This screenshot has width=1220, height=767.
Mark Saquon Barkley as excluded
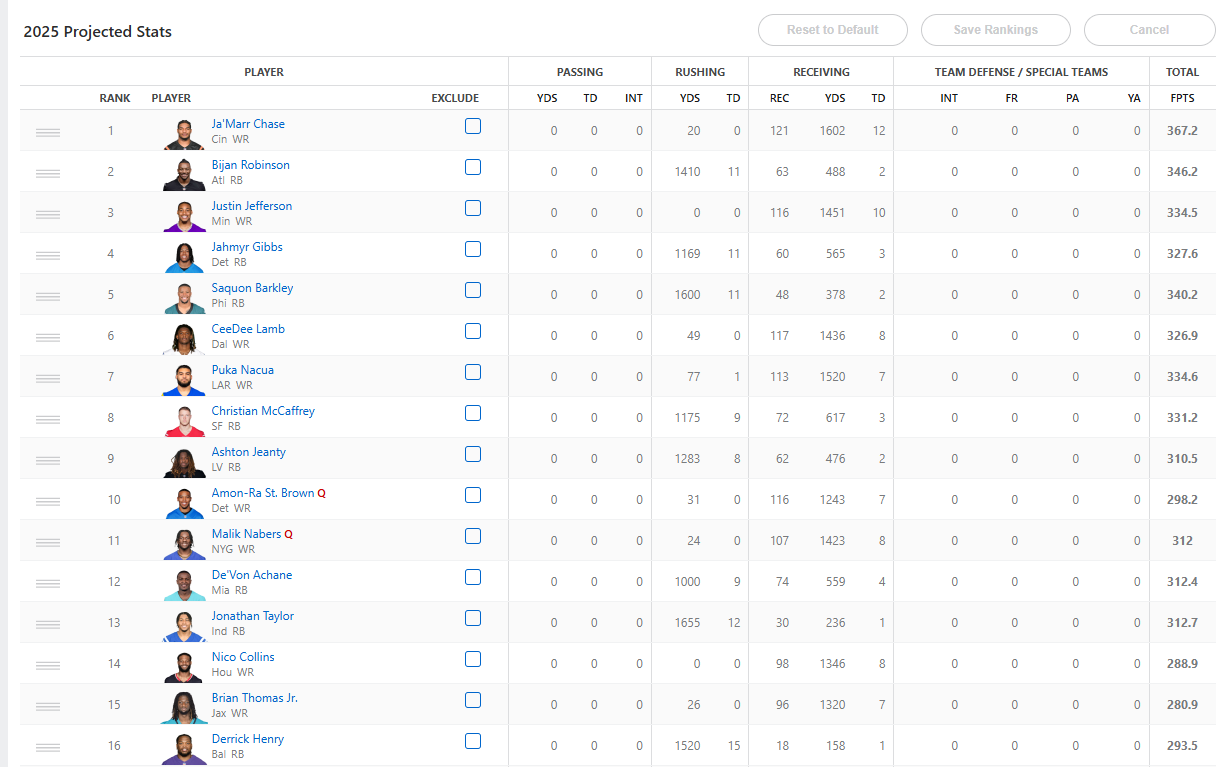coord(473,290)
